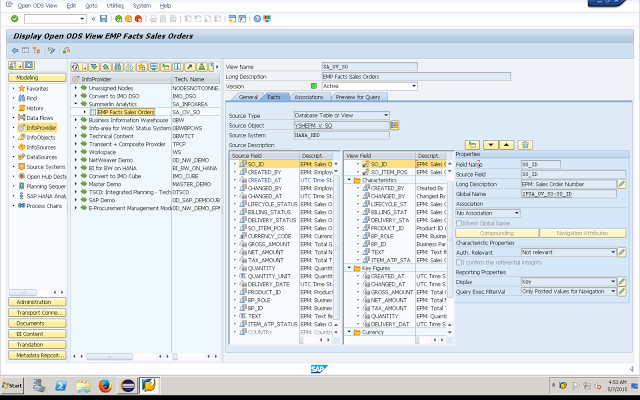Click the Field Name input field
The width and height of the screenshot is (640, 400).
point(541,164)
